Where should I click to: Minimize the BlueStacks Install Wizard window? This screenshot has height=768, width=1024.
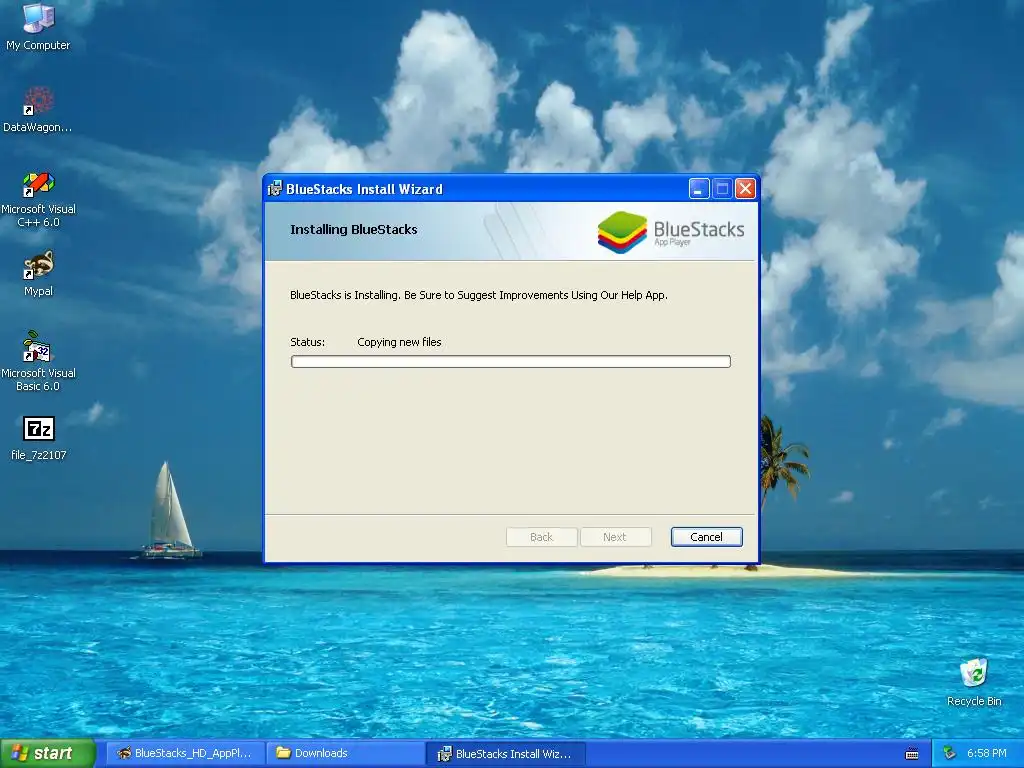tap(699, 189)
